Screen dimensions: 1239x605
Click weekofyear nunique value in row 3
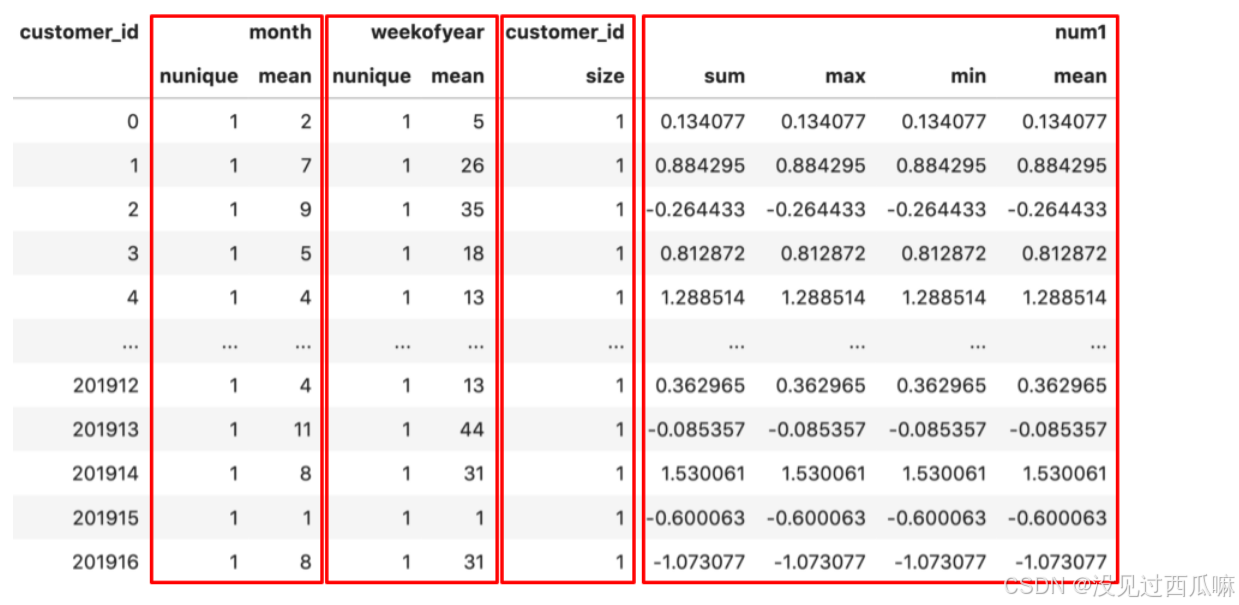pyautogui.click(x=406, y=254)
